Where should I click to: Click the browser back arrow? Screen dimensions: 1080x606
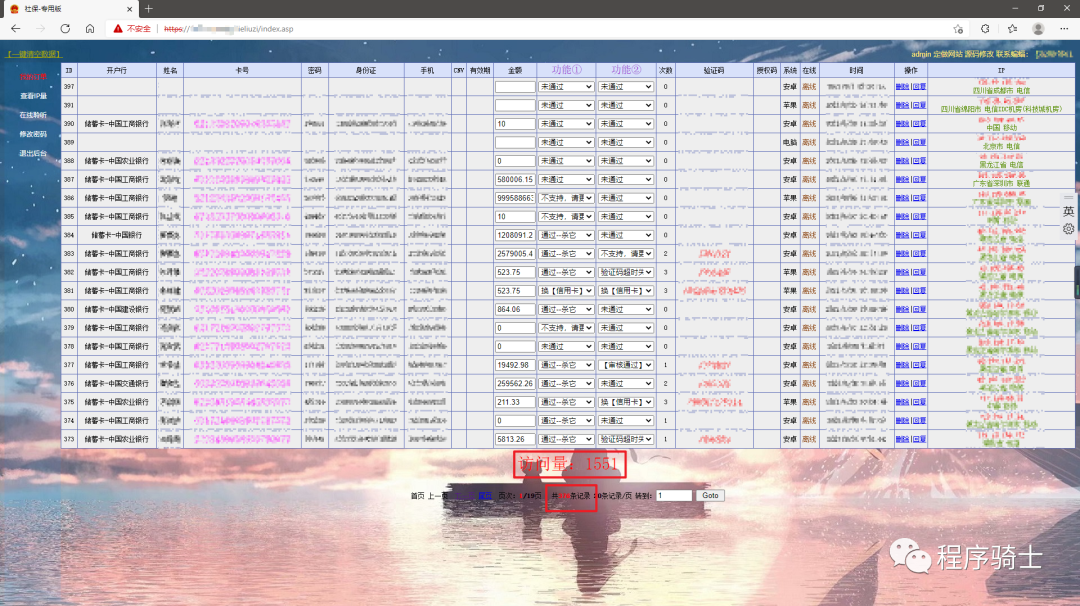point(16,29)
